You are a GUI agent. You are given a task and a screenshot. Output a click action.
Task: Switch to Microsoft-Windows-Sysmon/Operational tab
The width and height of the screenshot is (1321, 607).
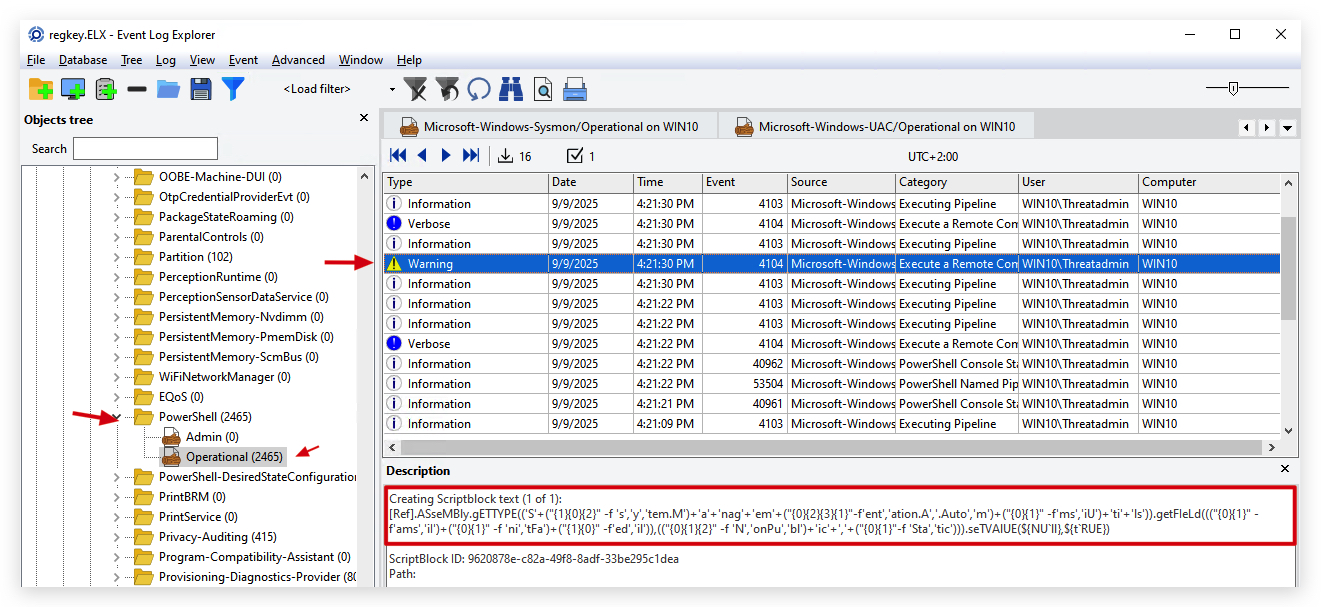pos(549,127)
